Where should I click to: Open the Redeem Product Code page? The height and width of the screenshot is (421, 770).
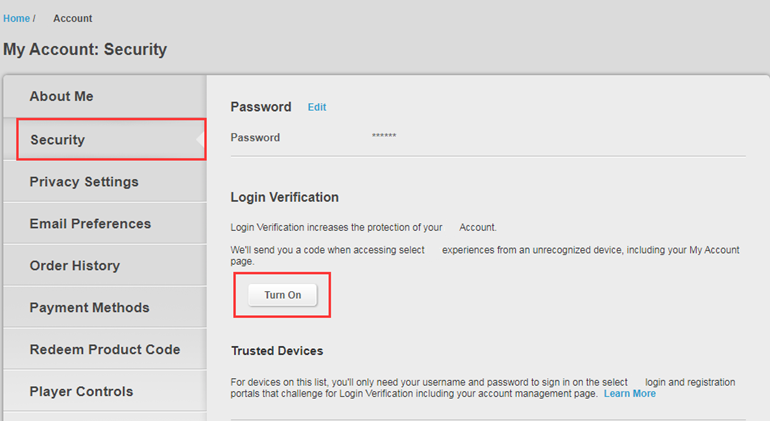click(x=104, y=350)
